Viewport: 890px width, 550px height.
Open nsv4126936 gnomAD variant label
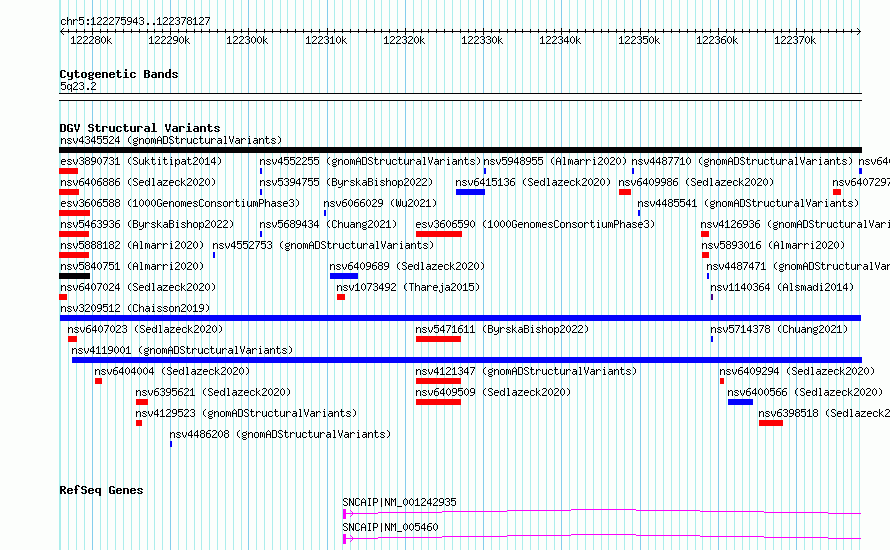[795, 224]
